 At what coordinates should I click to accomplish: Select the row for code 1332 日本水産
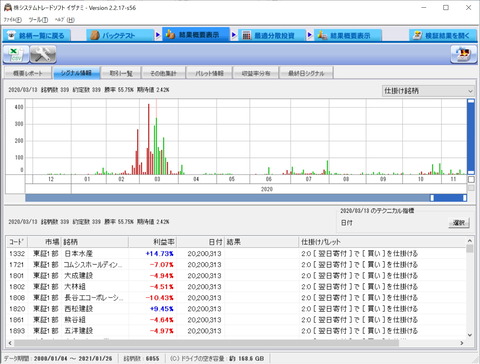pos(236,254)
